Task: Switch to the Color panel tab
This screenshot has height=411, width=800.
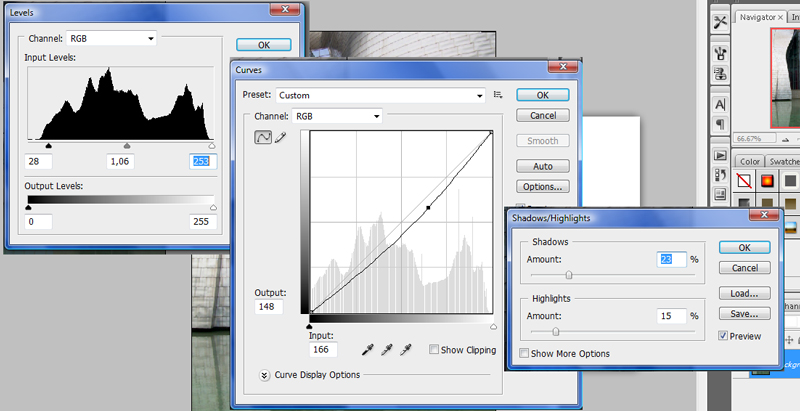Action: point(750,161)
